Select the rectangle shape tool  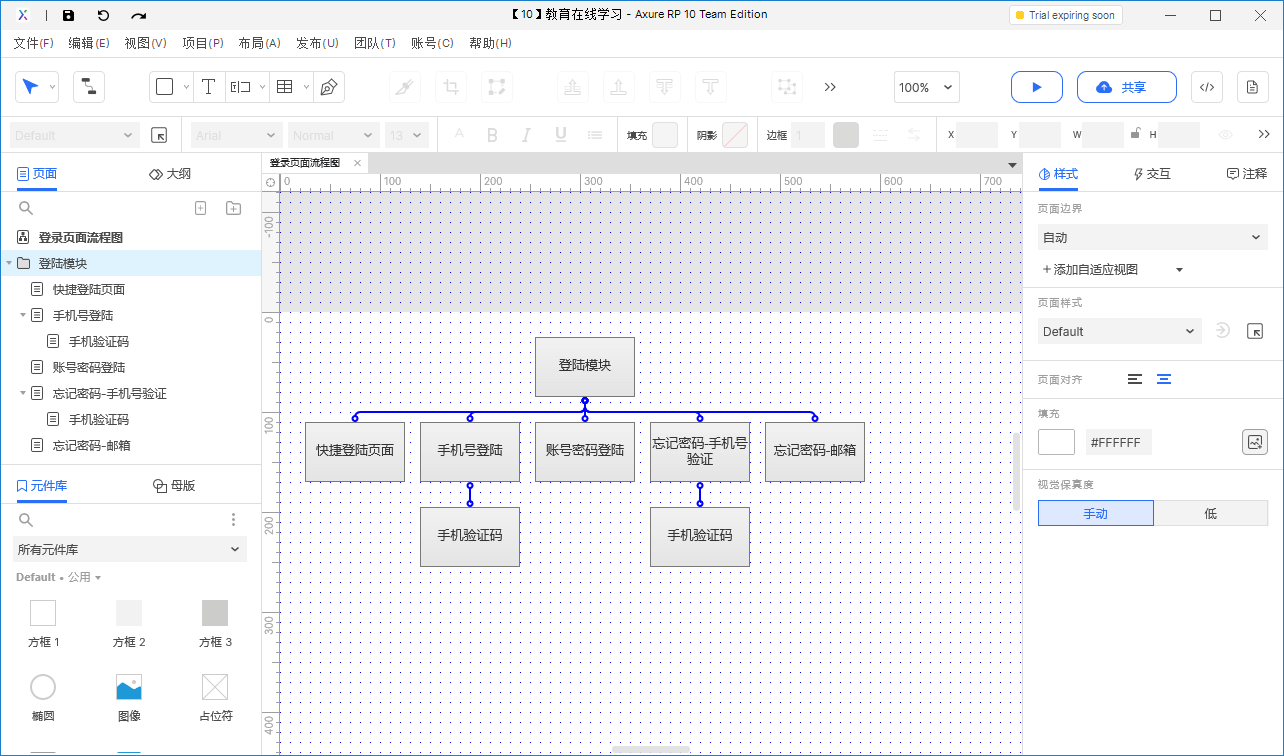pyautogui.click(x=165, y=87)
